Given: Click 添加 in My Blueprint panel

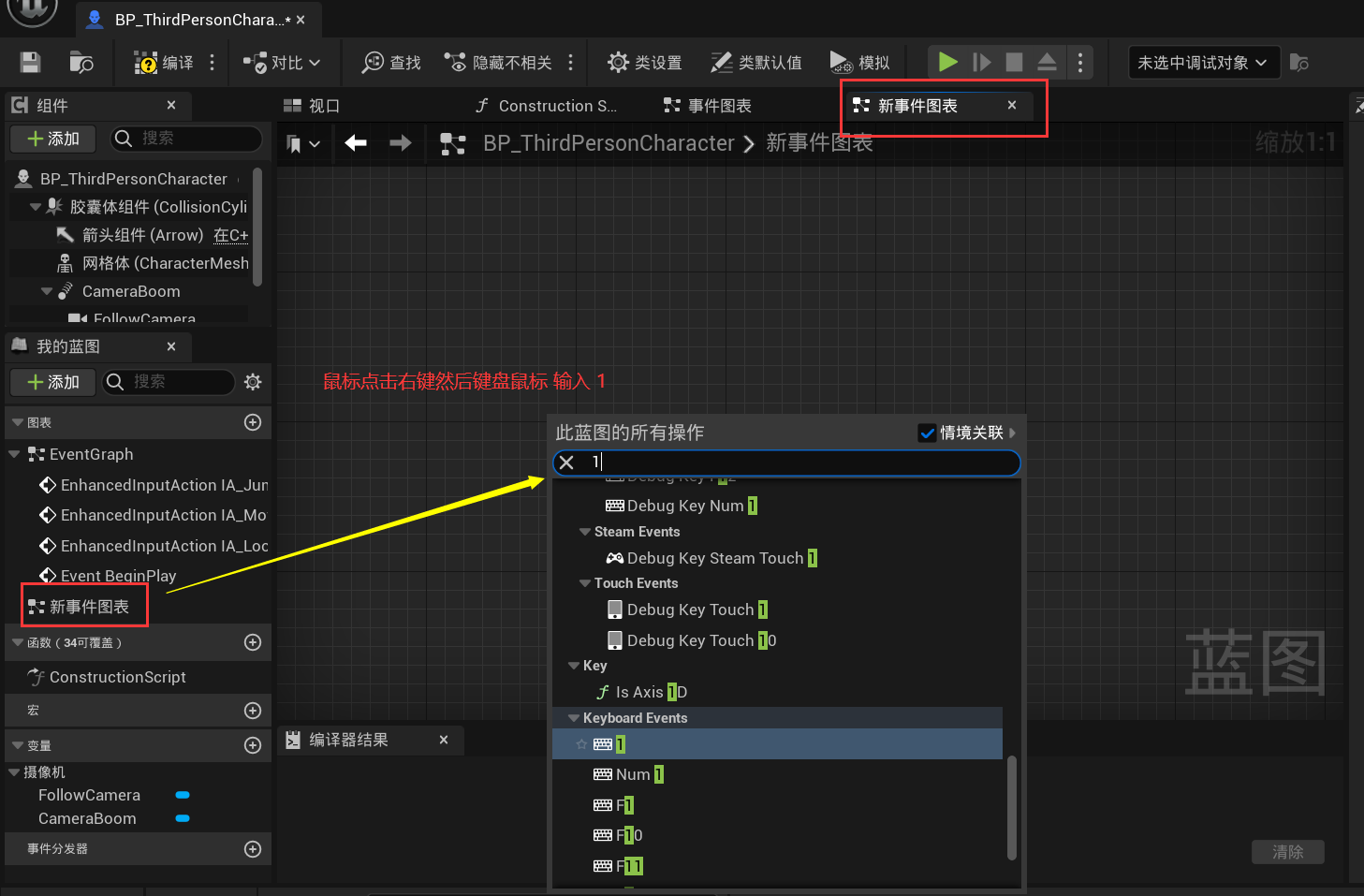Looking at the screenshot, I should [53, 382].
